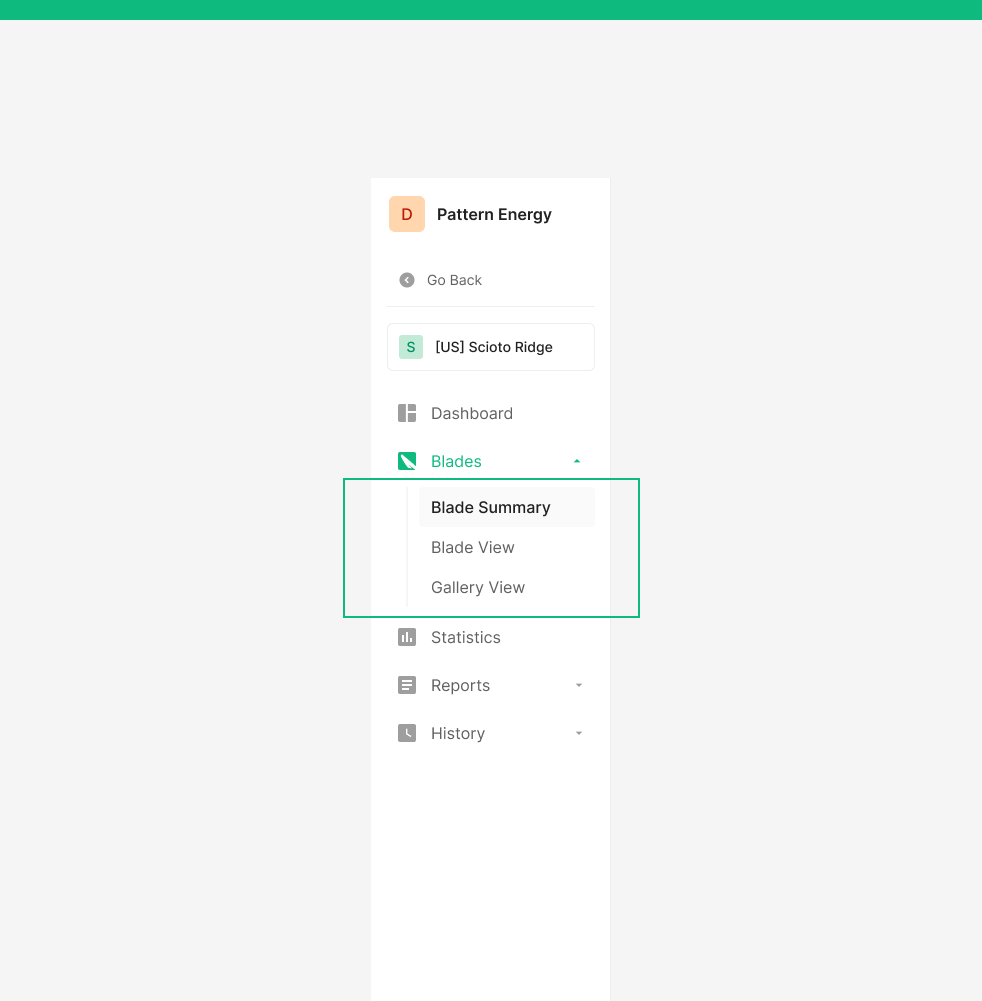The image size is (982, 1001).
Task: Collapse the Blades submenu using its caret
Action: [577, 461]
